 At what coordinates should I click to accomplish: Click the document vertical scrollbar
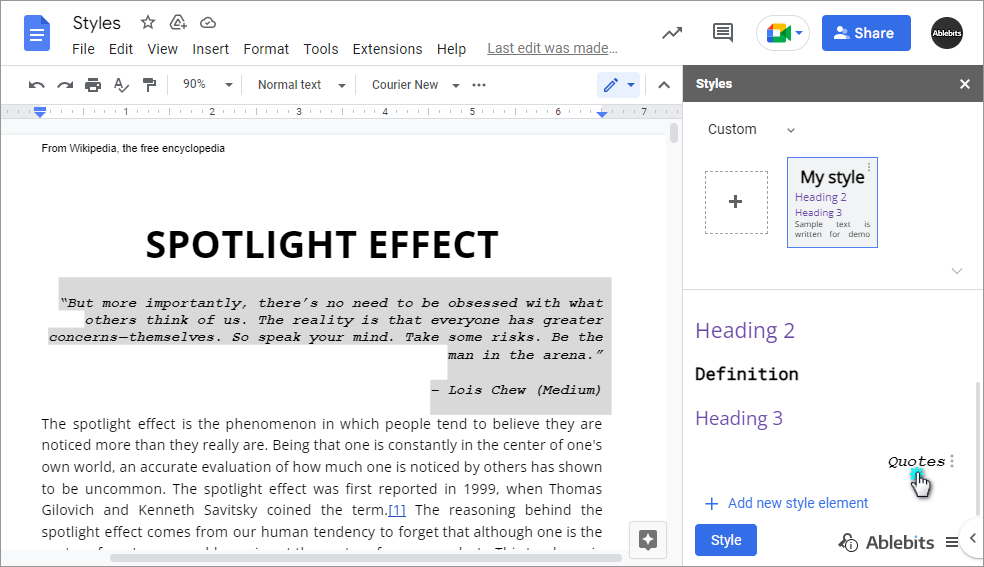pyautogui.click(x=674, y=134)
